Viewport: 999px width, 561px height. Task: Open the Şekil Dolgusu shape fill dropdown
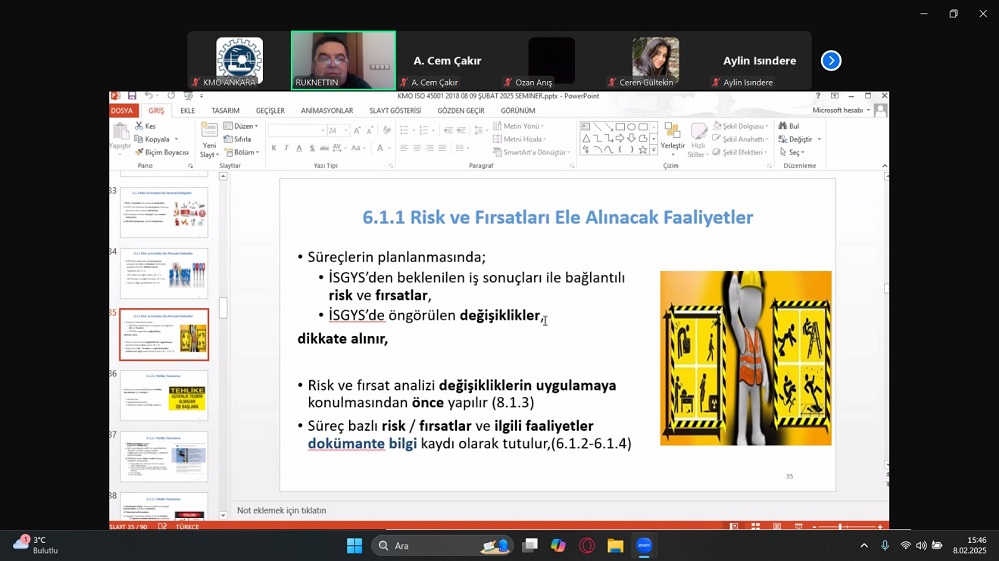tap(740, 126)
